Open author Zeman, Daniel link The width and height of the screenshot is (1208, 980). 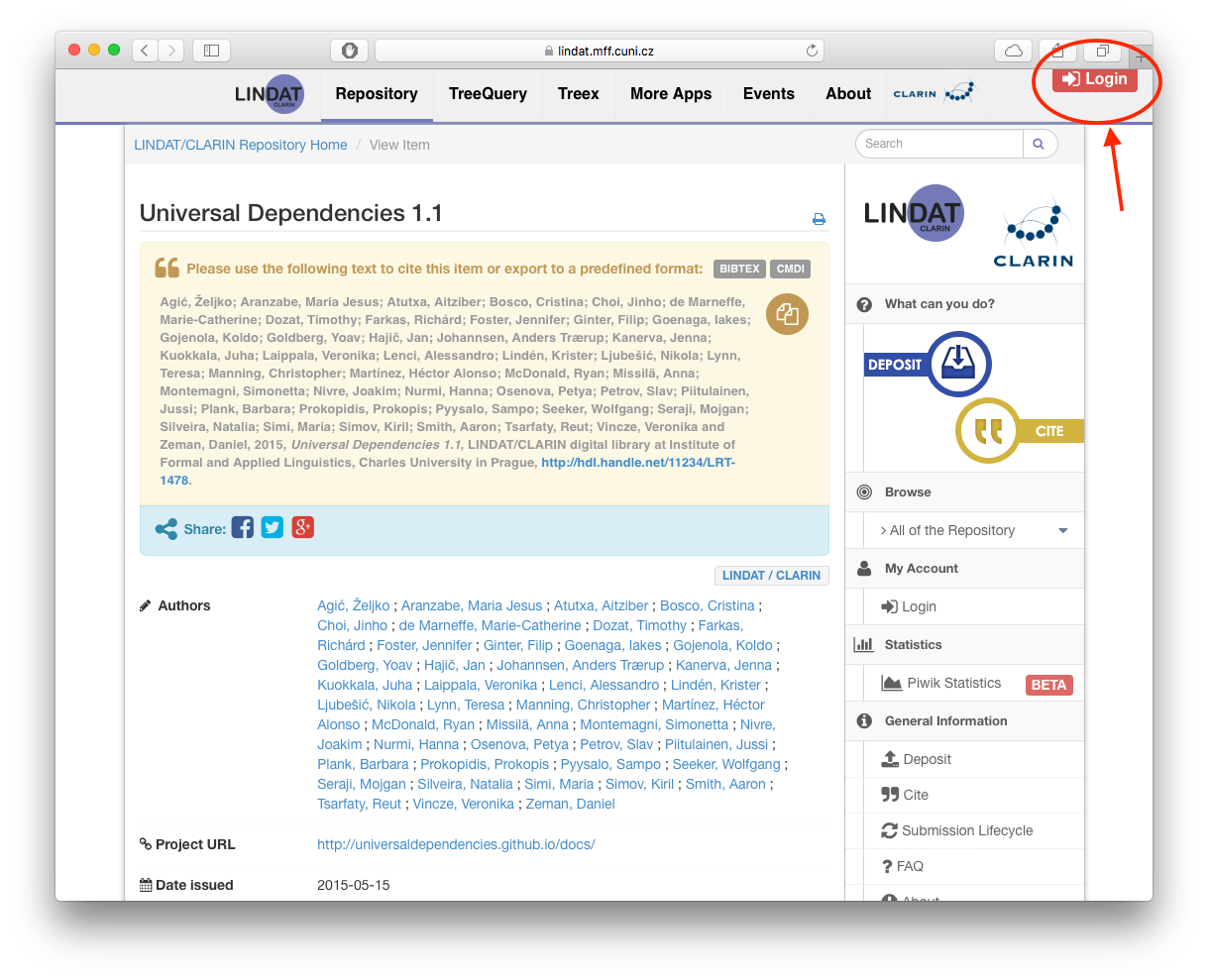coord(571,804)
